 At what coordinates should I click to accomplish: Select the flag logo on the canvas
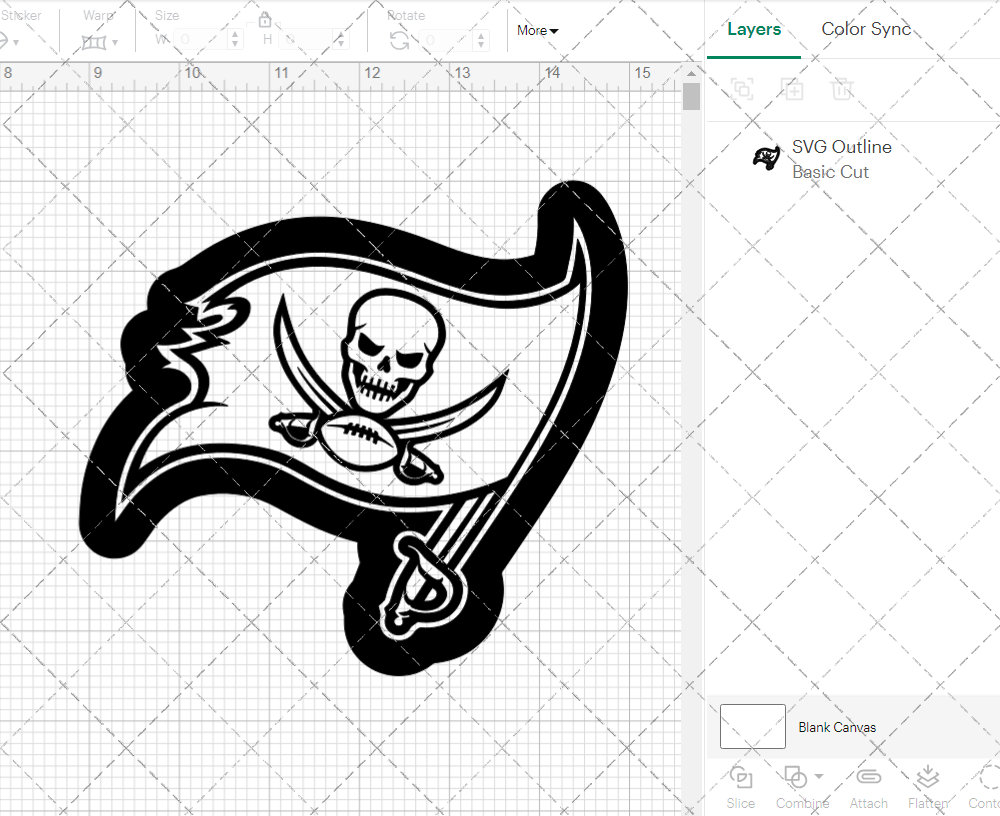353,427
